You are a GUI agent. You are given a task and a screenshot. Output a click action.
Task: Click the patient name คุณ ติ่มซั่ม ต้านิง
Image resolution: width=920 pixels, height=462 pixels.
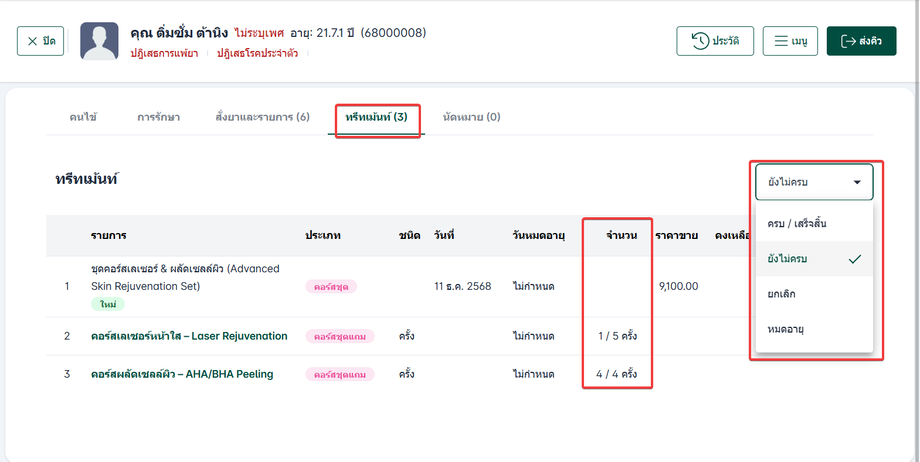coord(179,33)
